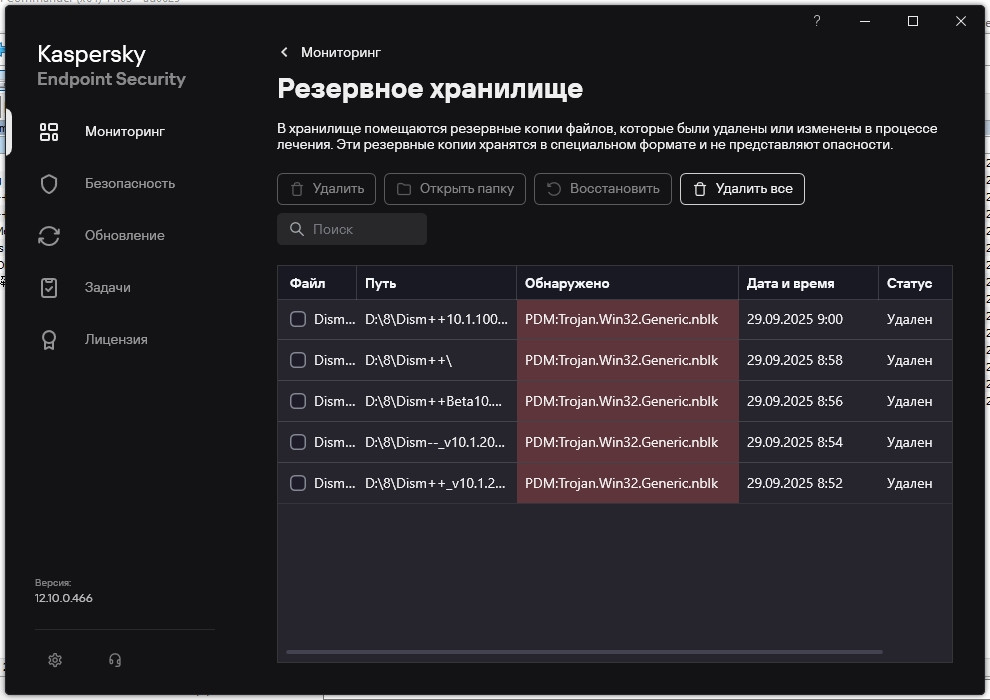
Task: Click the Dism... filename in 8:54 row
Action: (335, 442)
